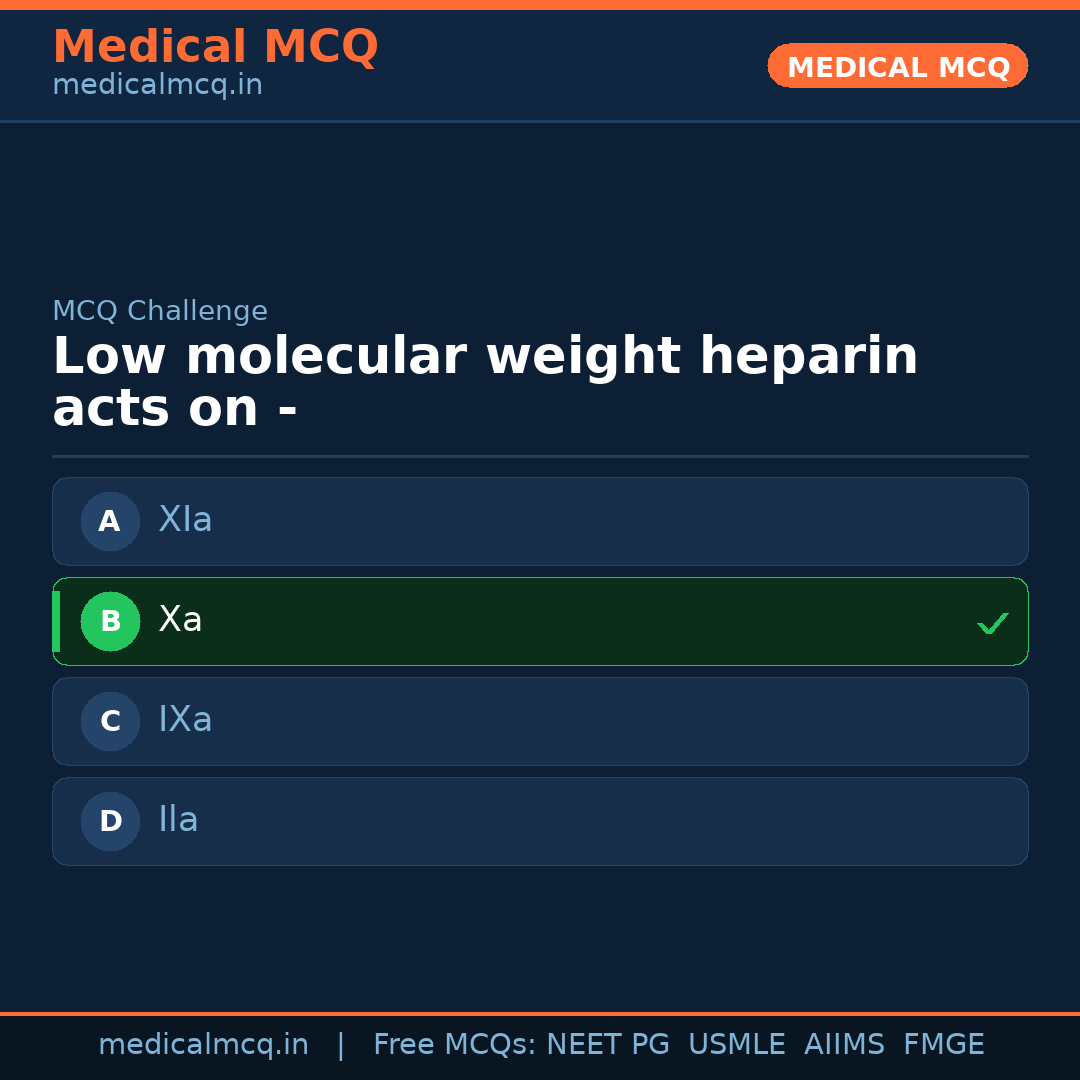Screen dimensions: 1080x1080
Task: Click the orange MEDICAL MCQ badge
Action: click(x=897, y=66)
